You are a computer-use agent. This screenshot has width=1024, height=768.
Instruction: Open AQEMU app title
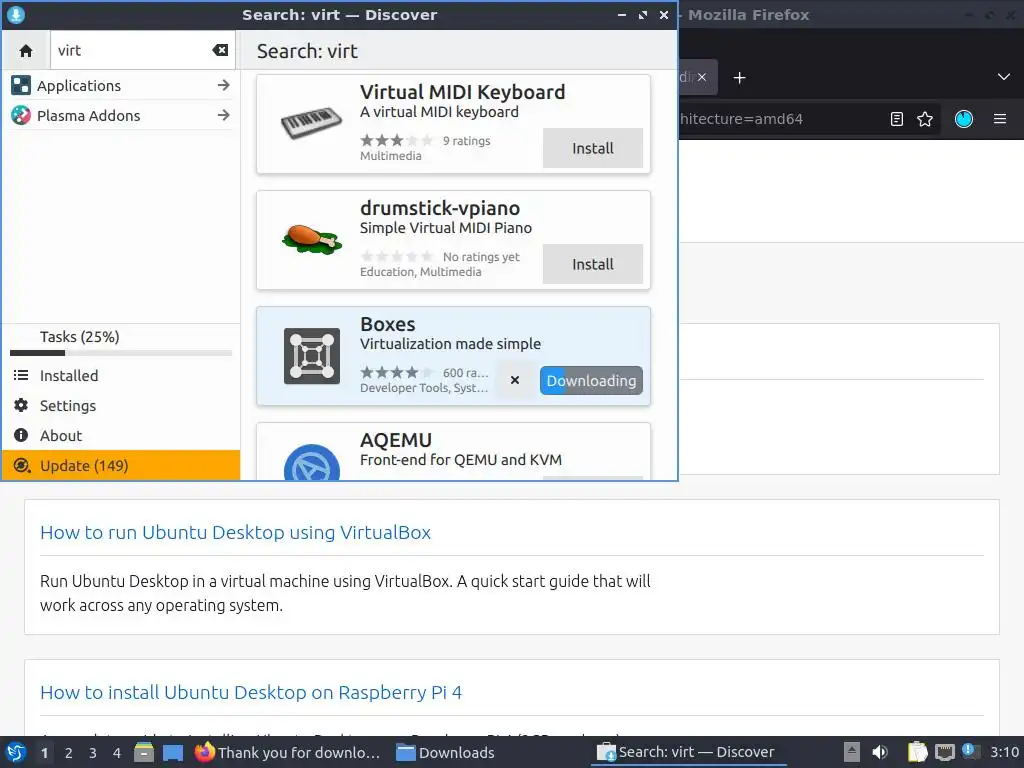click(x=396, y=440)
